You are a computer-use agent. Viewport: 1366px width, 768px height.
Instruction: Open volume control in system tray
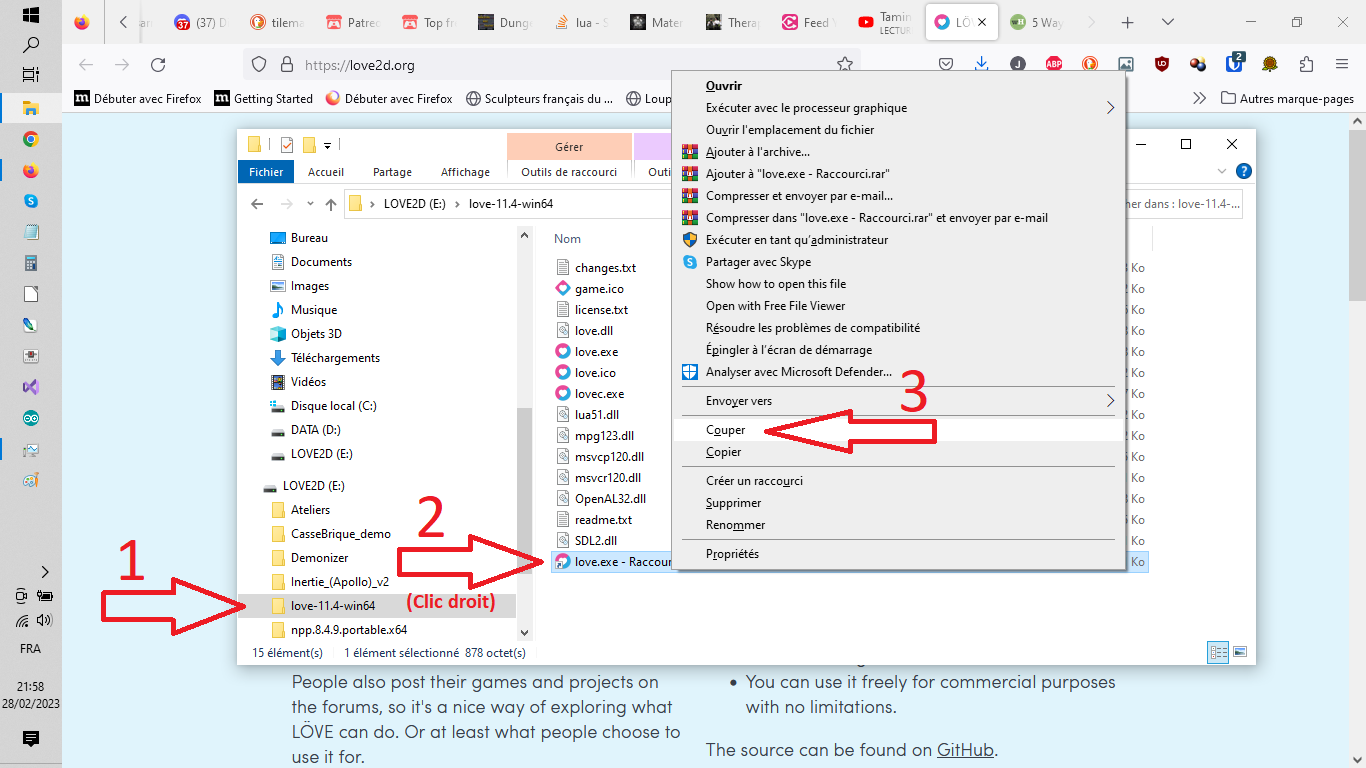click(44, 620)
